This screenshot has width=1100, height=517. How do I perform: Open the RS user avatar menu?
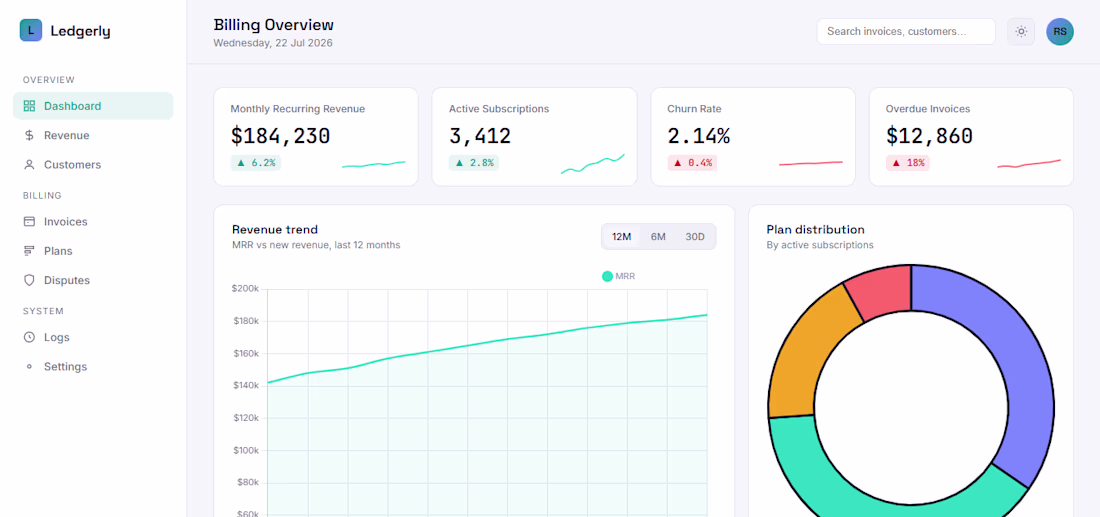pyautogui.click(x=1060, y=32)
